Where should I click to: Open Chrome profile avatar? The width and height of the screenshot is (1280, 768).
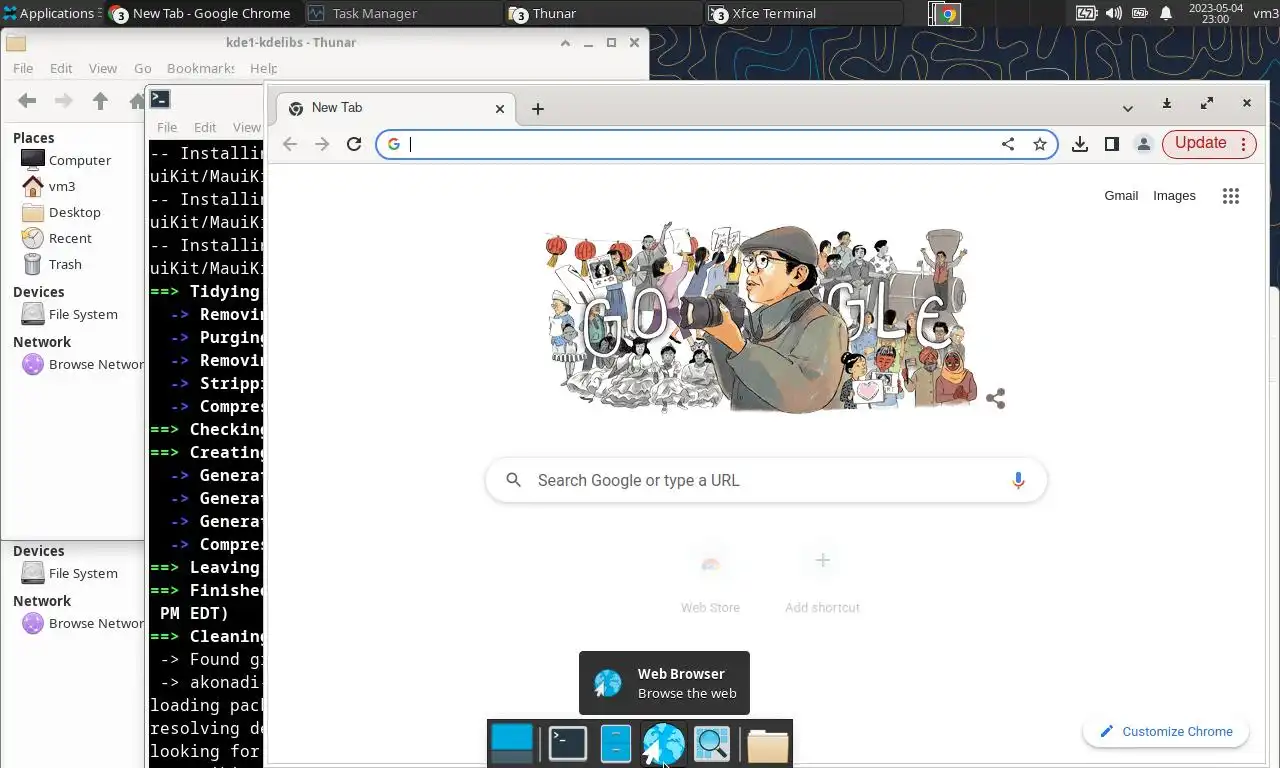(1143, 144)
